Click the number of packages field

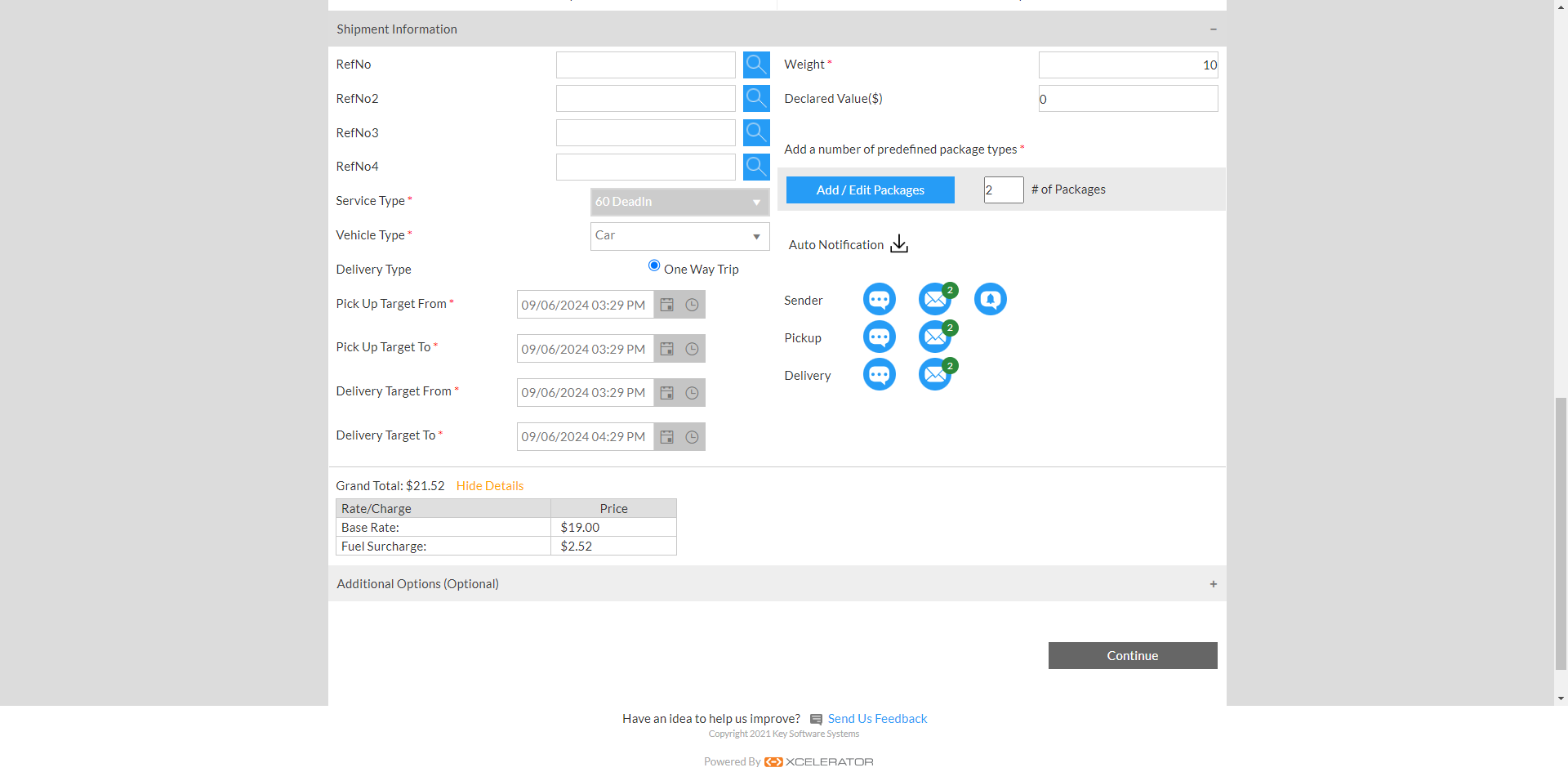coord(1004,190)
